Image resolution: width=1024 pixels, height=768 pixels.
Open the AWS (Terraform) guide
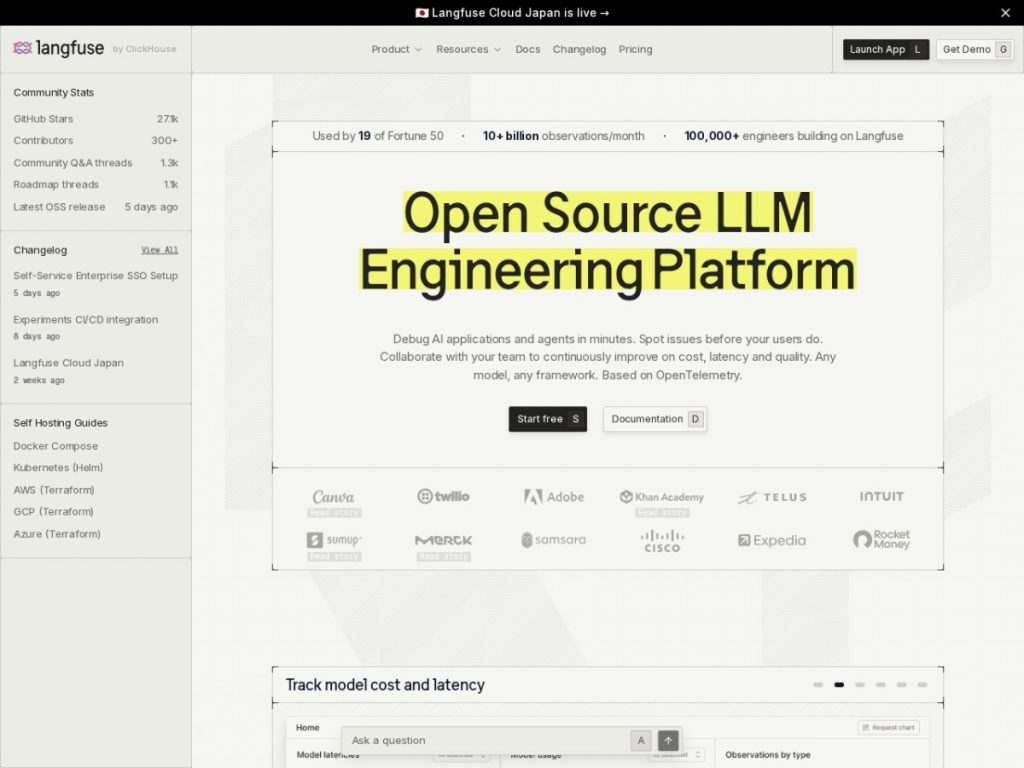pos(54,490)
